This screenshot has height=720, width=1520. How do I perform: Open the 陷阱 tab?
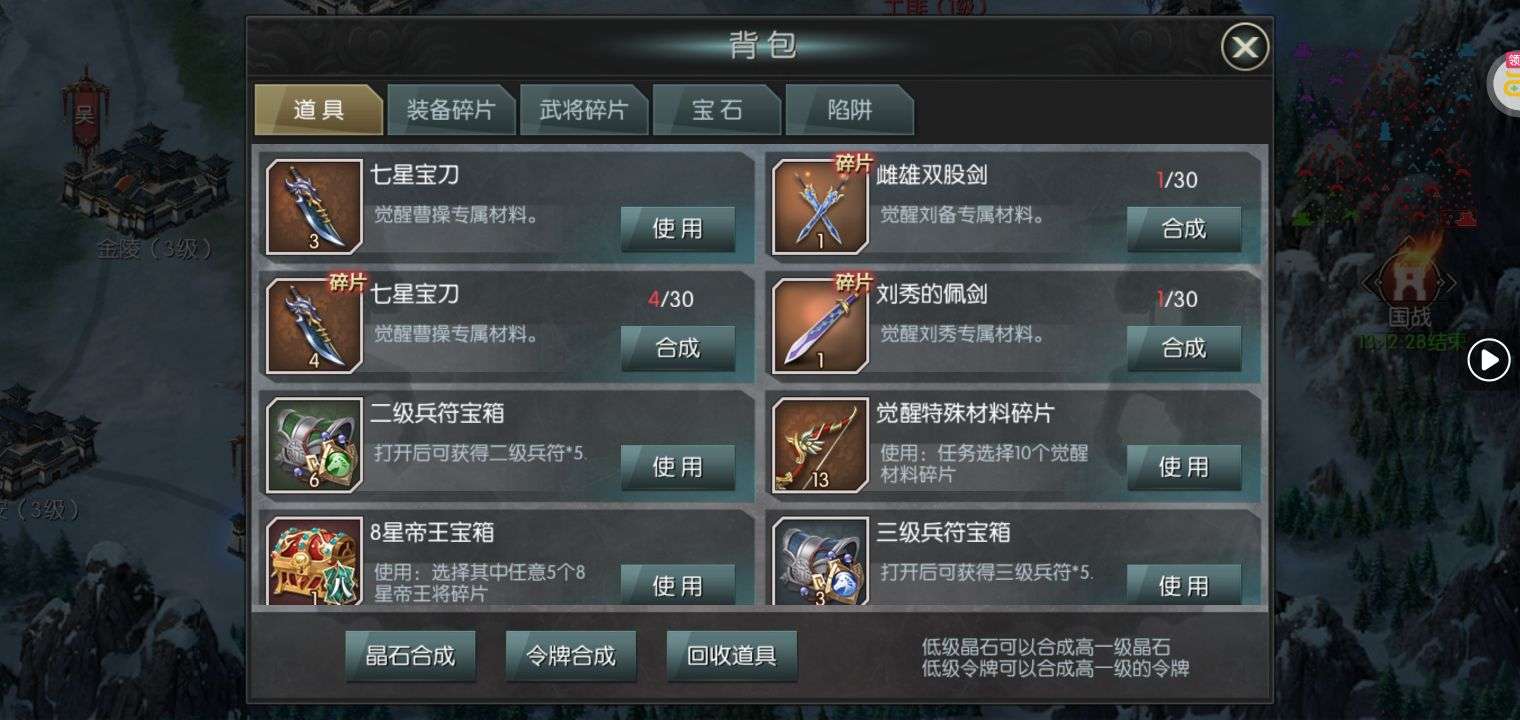point(850,110)
